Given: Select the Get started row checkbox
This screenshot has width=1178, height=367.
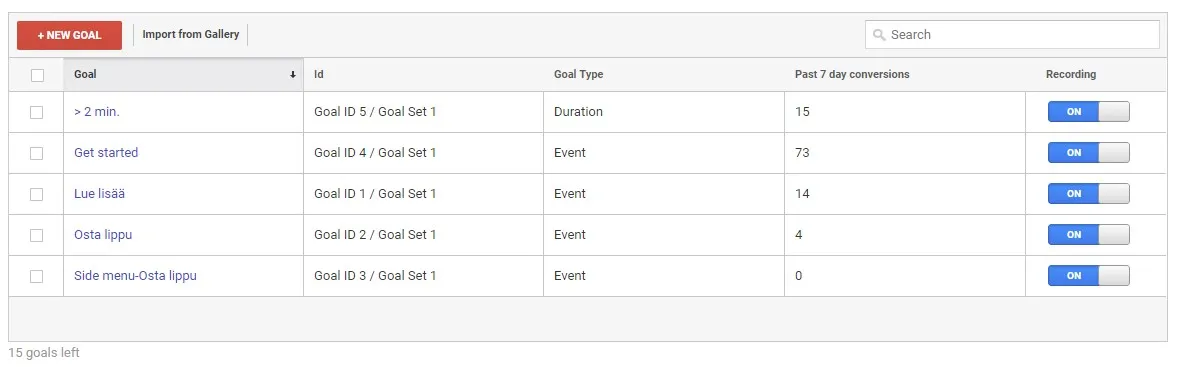Looking at the screenshot, I should click(x=36, y=153).
